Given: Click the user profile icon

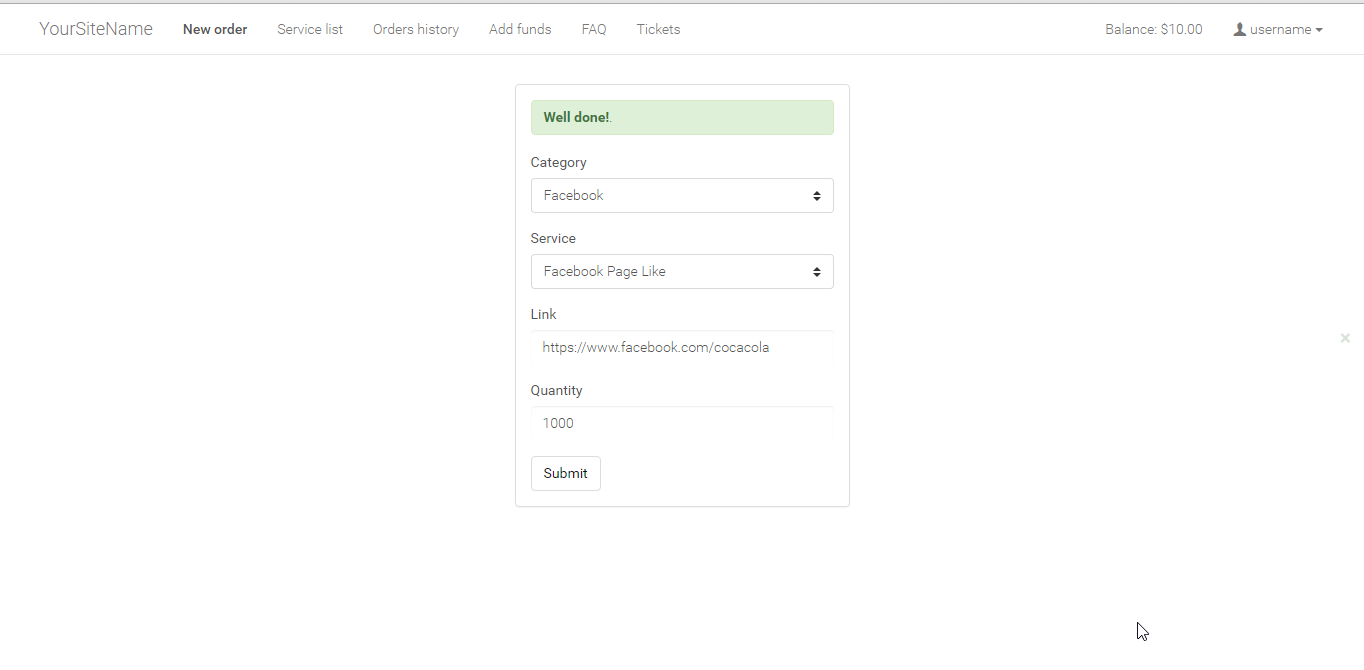Looking at the screenshot, I should pyautogui.click(x=1240, y=30).
